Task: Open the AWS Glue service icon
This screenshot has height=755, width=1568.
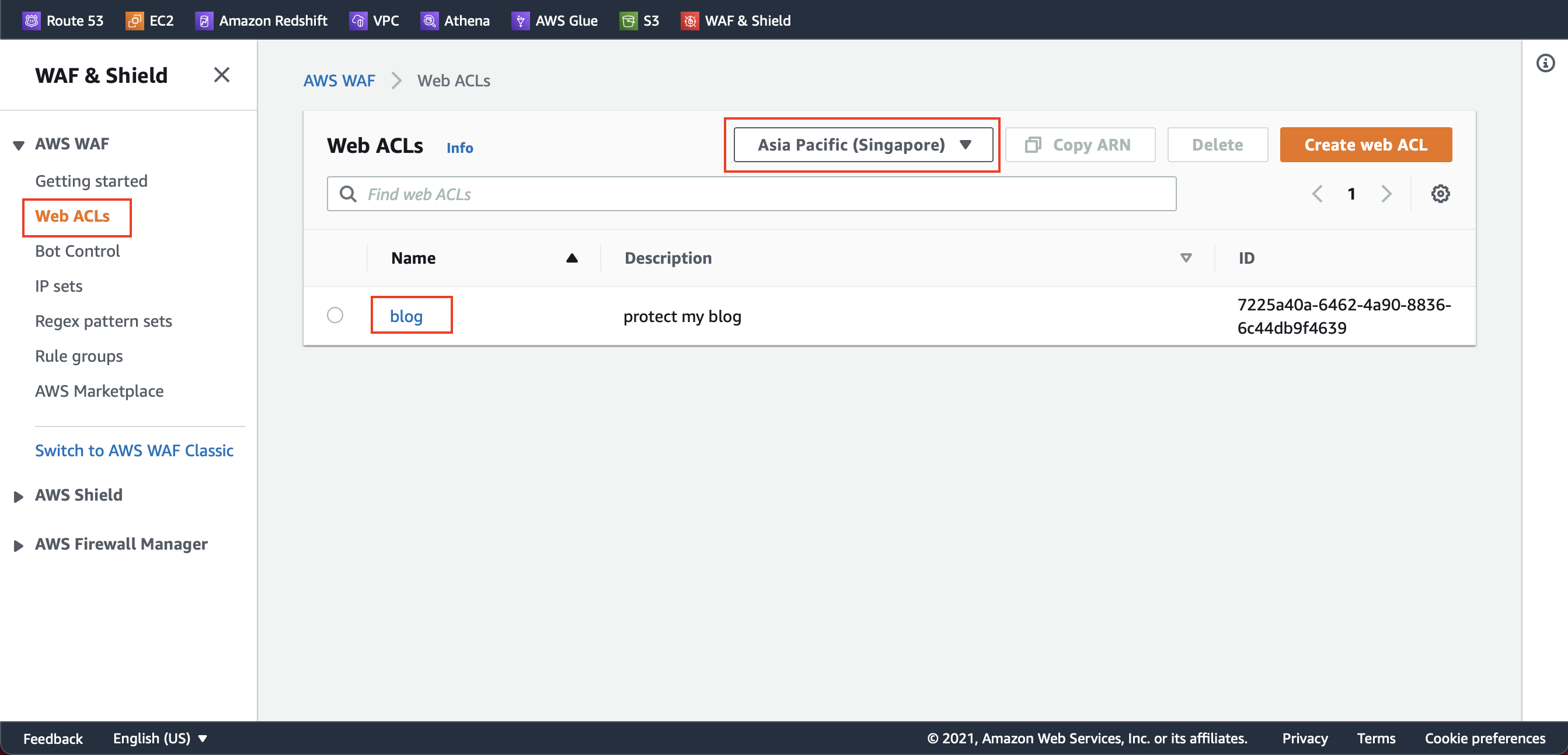Action: click(x=521, y=20)
